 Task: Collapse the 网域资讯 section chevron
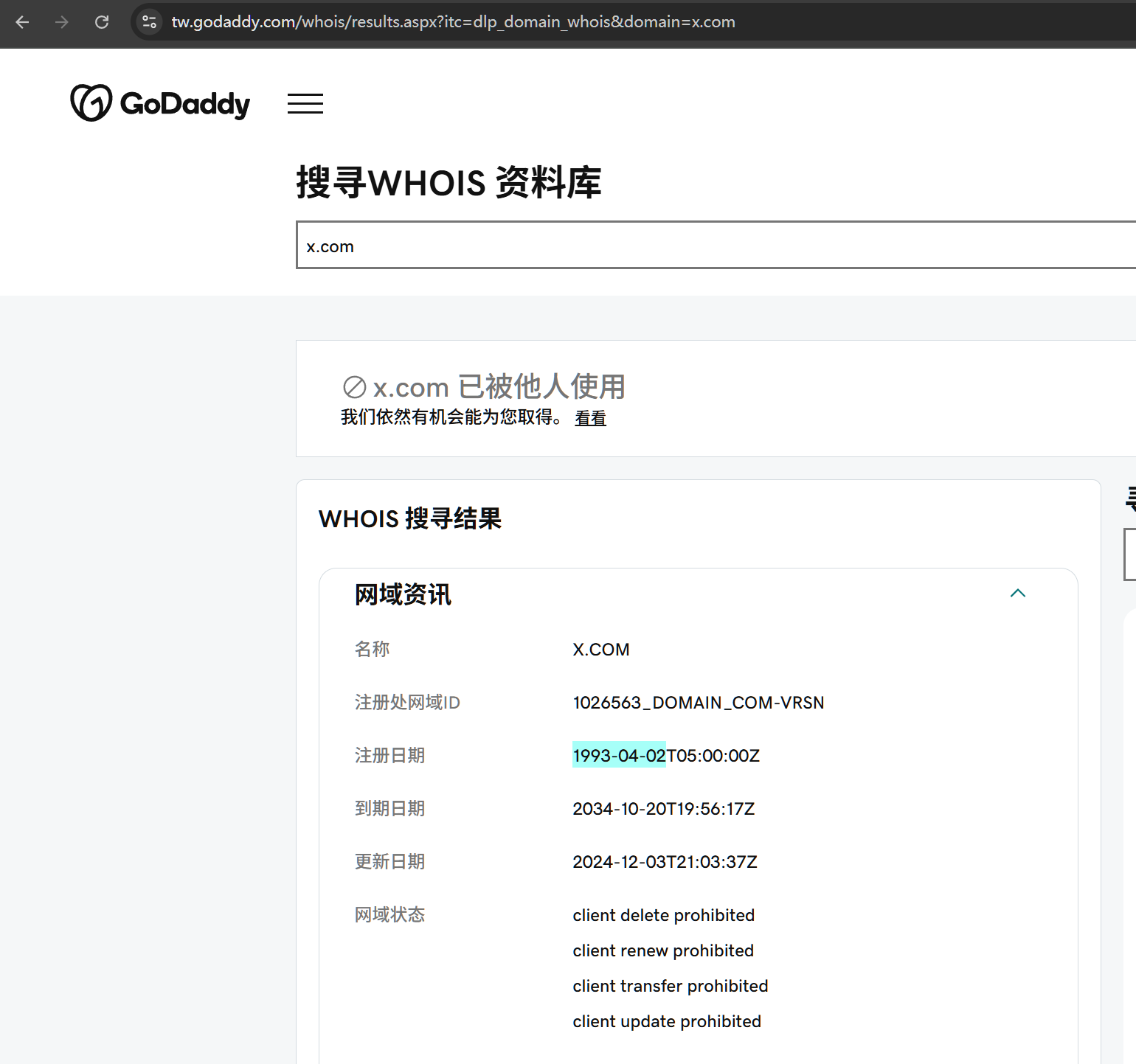[1018, 594]
